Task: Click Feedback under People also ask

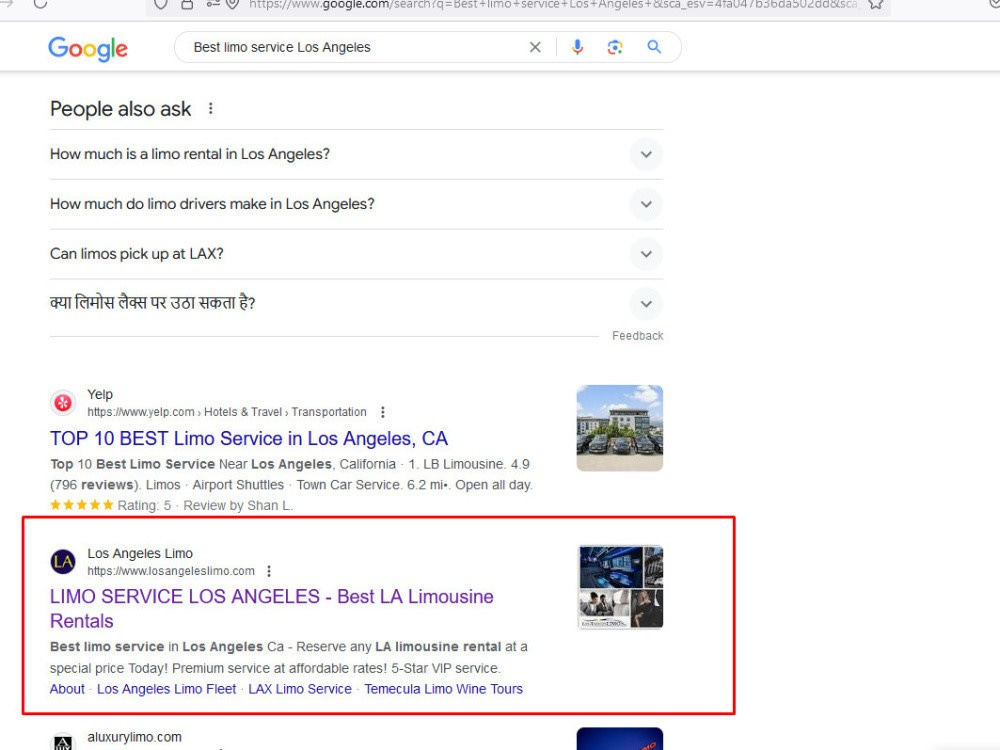Action: click(x=637, y=335)
